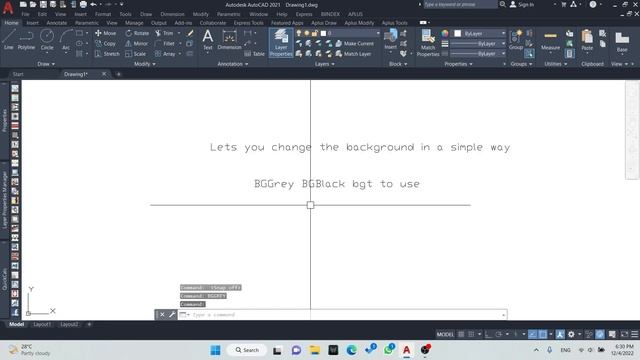640x360 pixels.
Task: Click the Group tool
Action: [516, 40]
